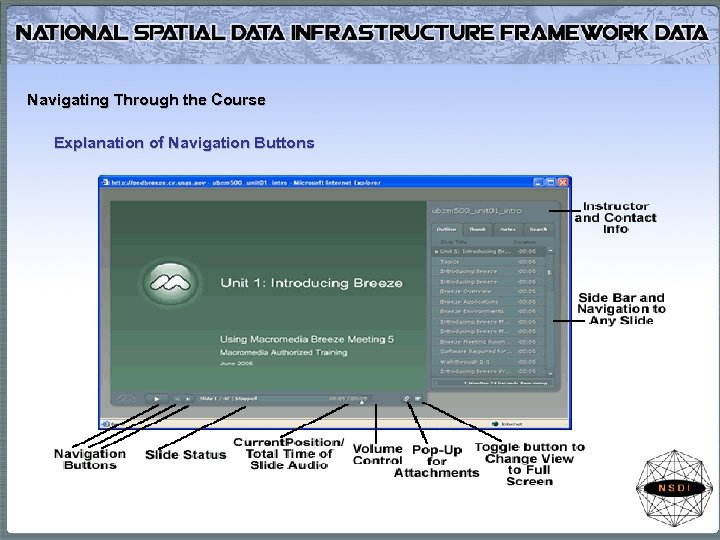Image resolution: width=720 pixels, height=540 pixels.
Task: Maximize the Internet Explorer window
Action: [x=550, y=182]
